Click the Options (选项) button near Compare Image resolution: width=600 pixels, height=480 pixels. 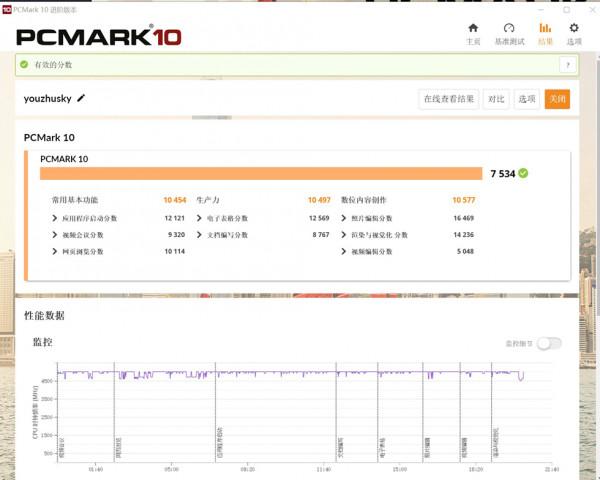coord(527,99)
